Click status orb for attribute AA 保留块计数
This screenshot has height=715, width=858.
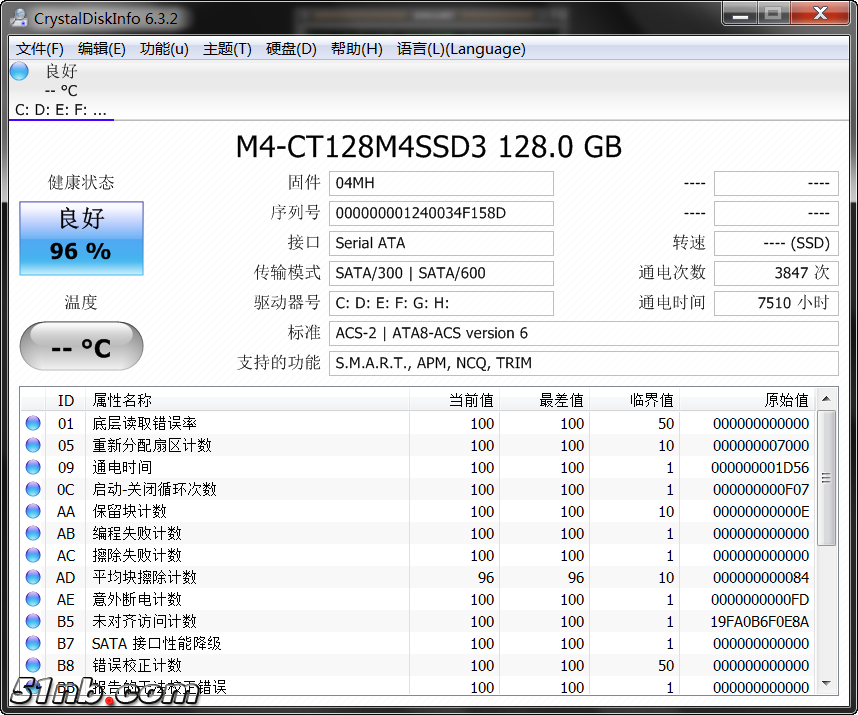(33, 511)
